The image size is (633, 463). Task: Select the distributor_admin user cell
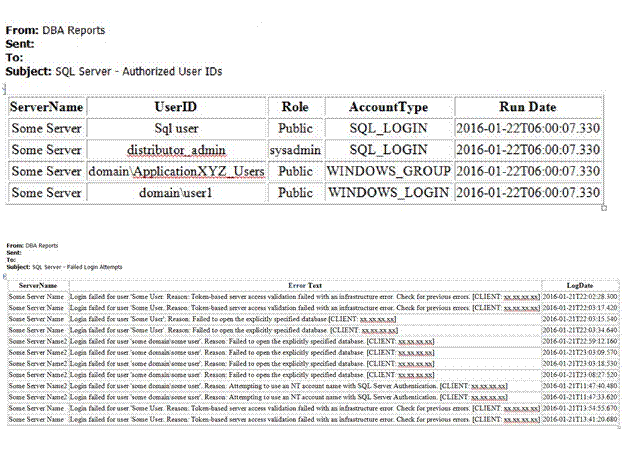click(175, 150)
